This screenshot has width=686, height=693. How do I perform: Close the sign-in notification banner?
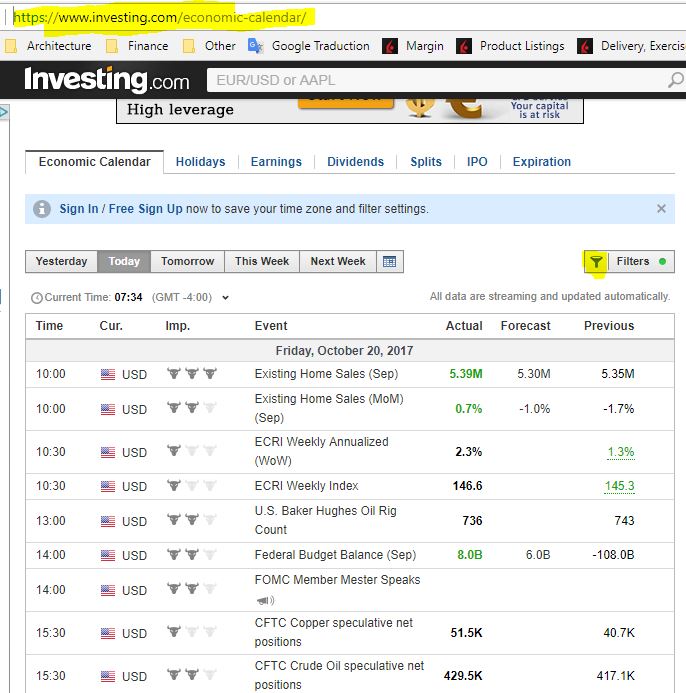click(661, 209)
